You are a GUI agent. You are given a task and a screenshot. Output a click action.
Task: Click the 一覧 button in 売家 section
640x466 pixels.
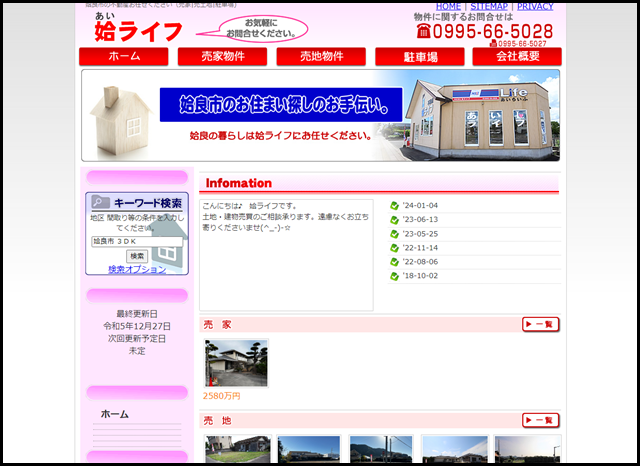click(x=540, y=324)
